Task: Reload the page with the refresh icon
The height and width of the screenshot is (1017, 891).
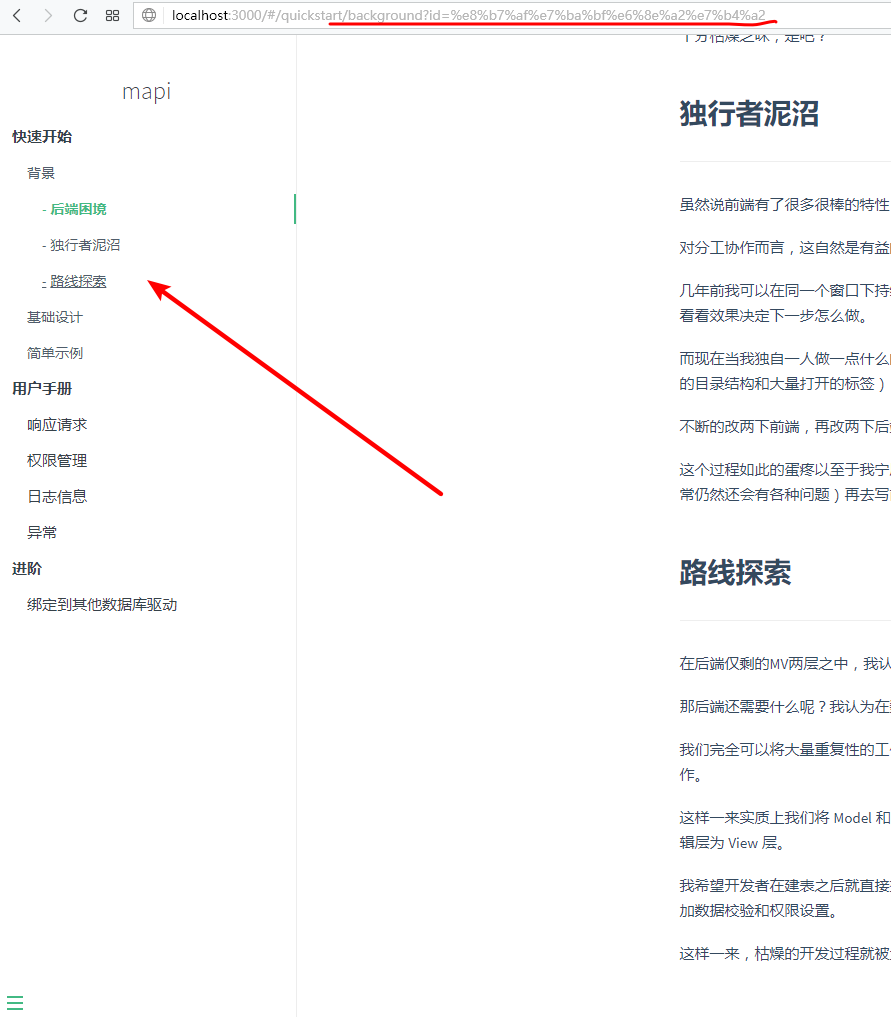Action: point(80,15)
